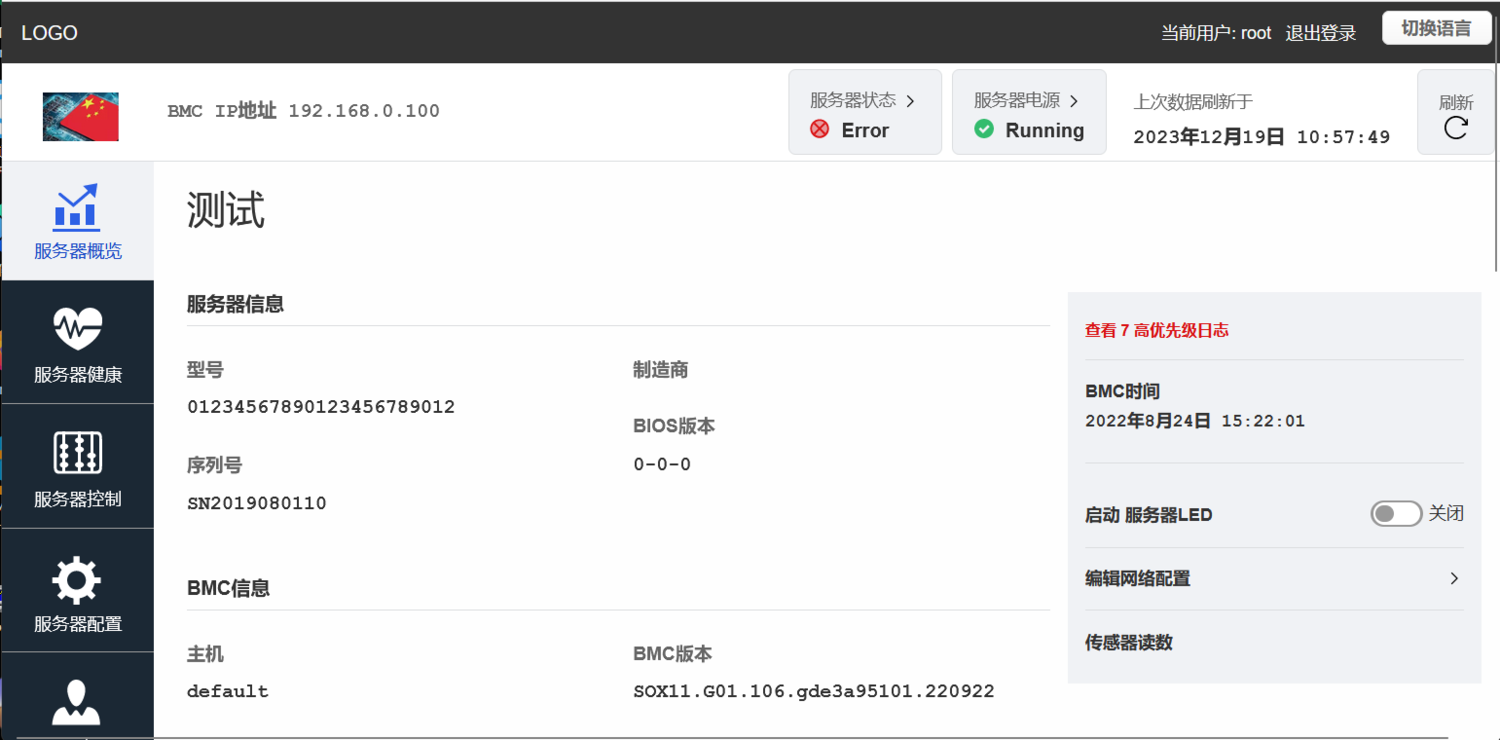Click 当前用户: root text

[x=1216, y=33]
